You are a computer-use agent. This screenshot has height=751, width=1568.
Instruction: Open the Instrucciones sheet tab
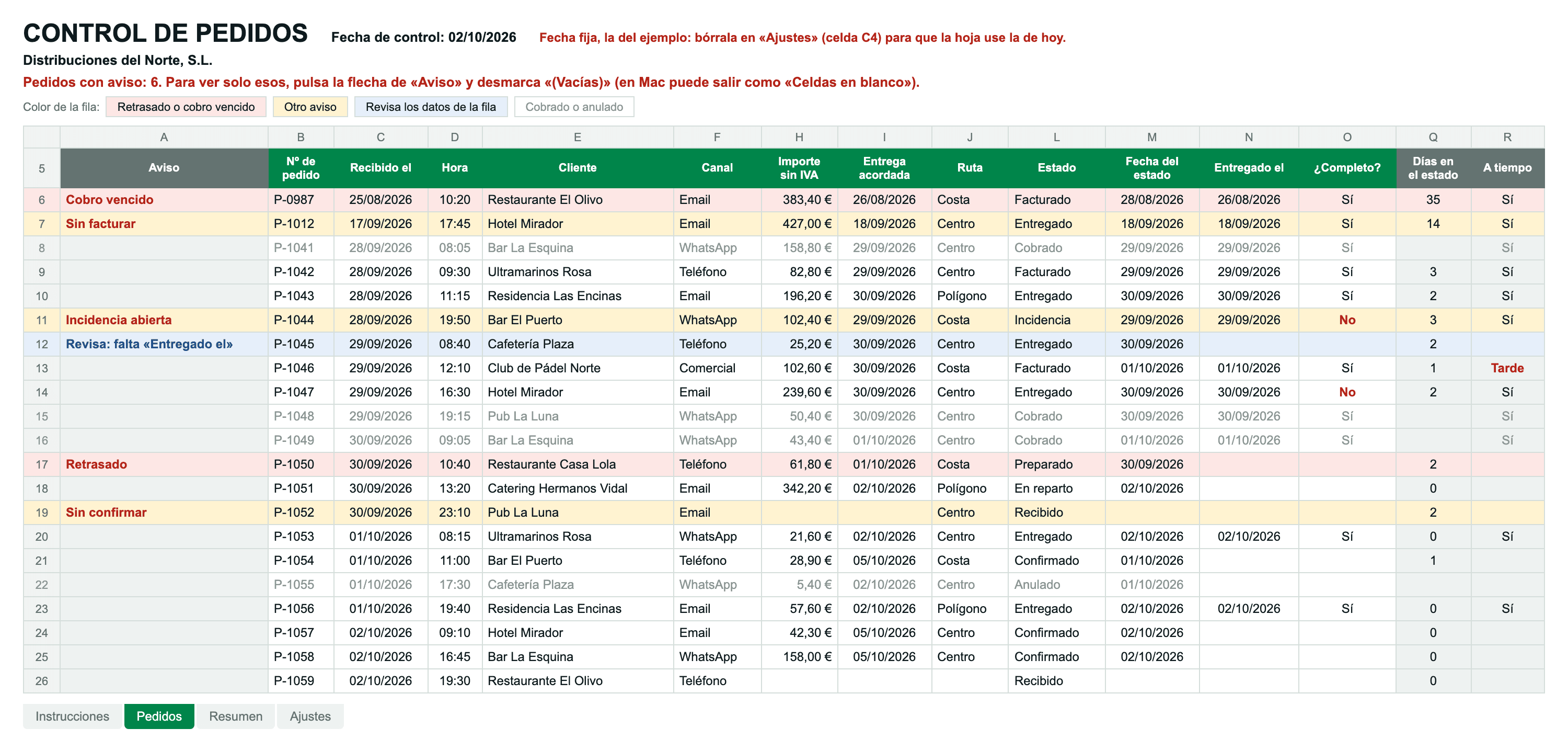pos(72,715)
